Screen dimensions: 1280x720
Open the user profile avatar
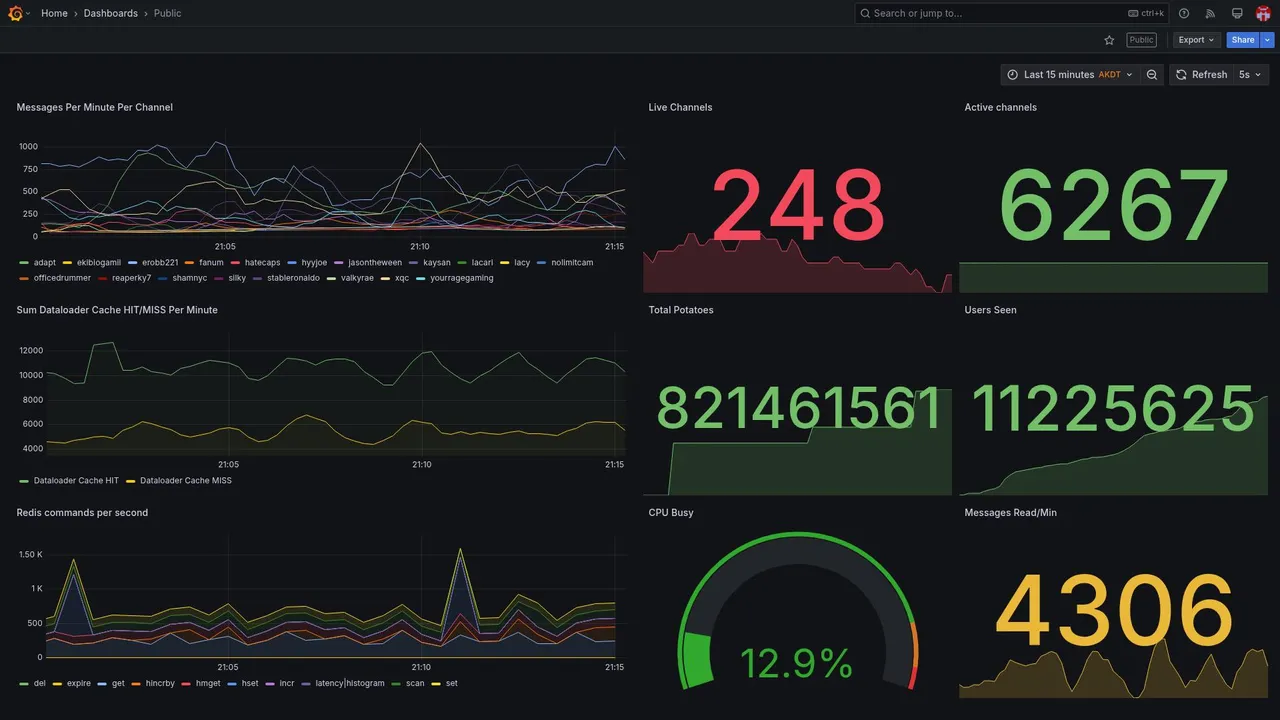(x=1263, y=13)
